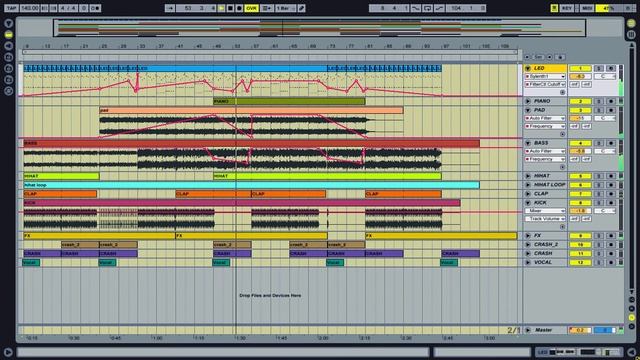Viewport: 640px width, 360px height.
Task: Click the global Record button
Action: 239,8
